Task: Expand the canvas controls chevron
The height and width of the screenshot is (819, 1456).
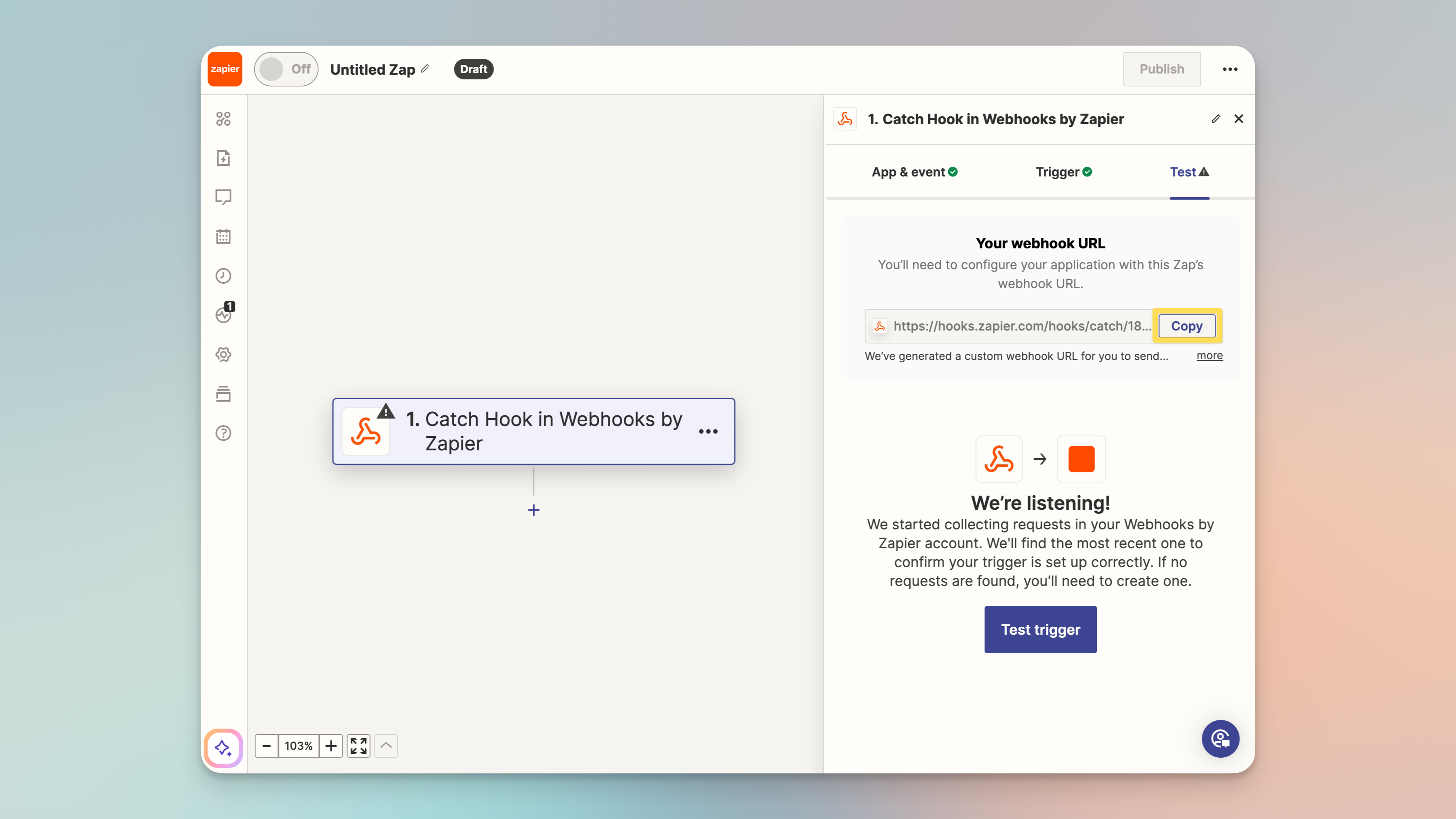Action: click(386, 746)
